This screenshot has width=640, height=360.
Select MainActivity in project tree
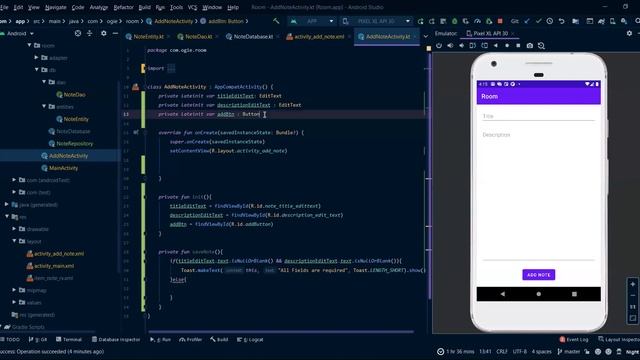click(x=60, y=168)
